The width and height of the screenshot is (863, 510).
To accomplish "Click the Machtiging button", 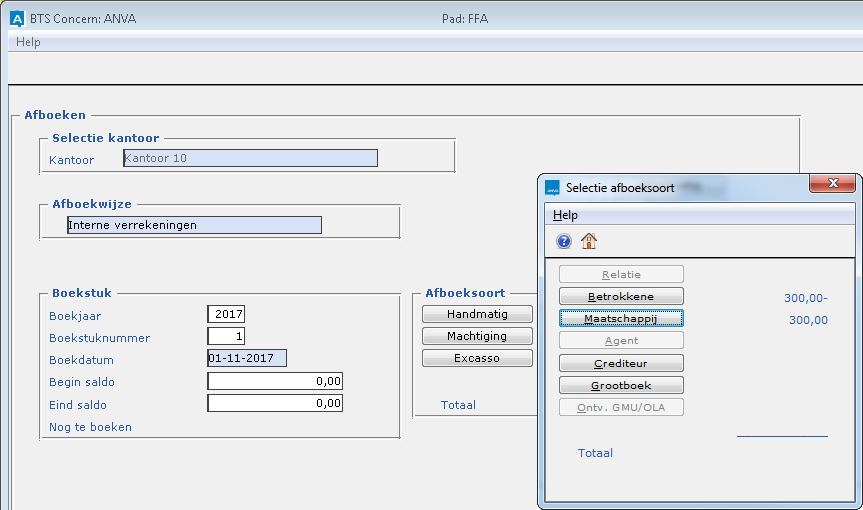I will pyautogui.click(x=477, y=336).
